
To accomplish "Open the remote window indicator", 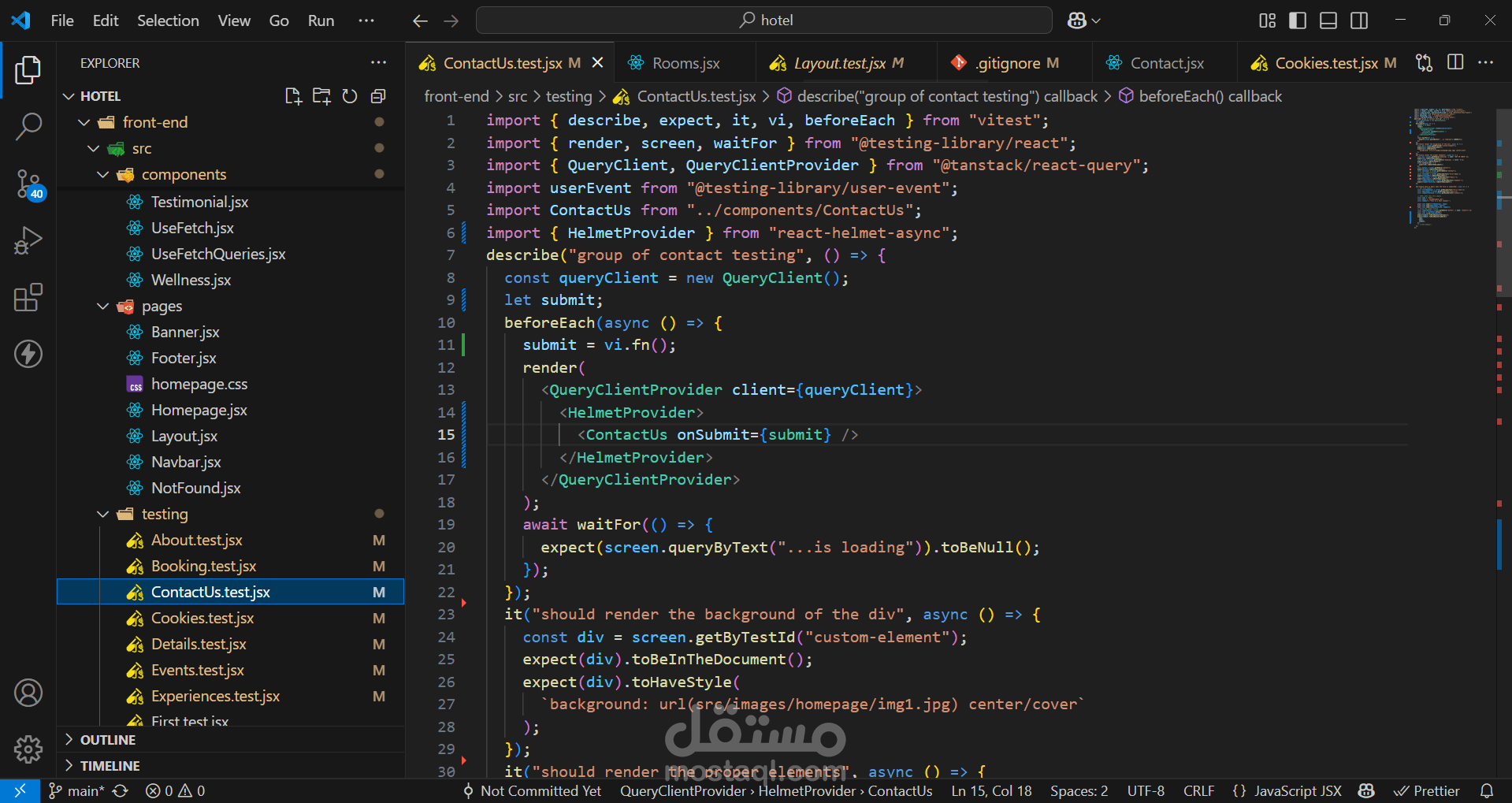I will pos(20,790).
